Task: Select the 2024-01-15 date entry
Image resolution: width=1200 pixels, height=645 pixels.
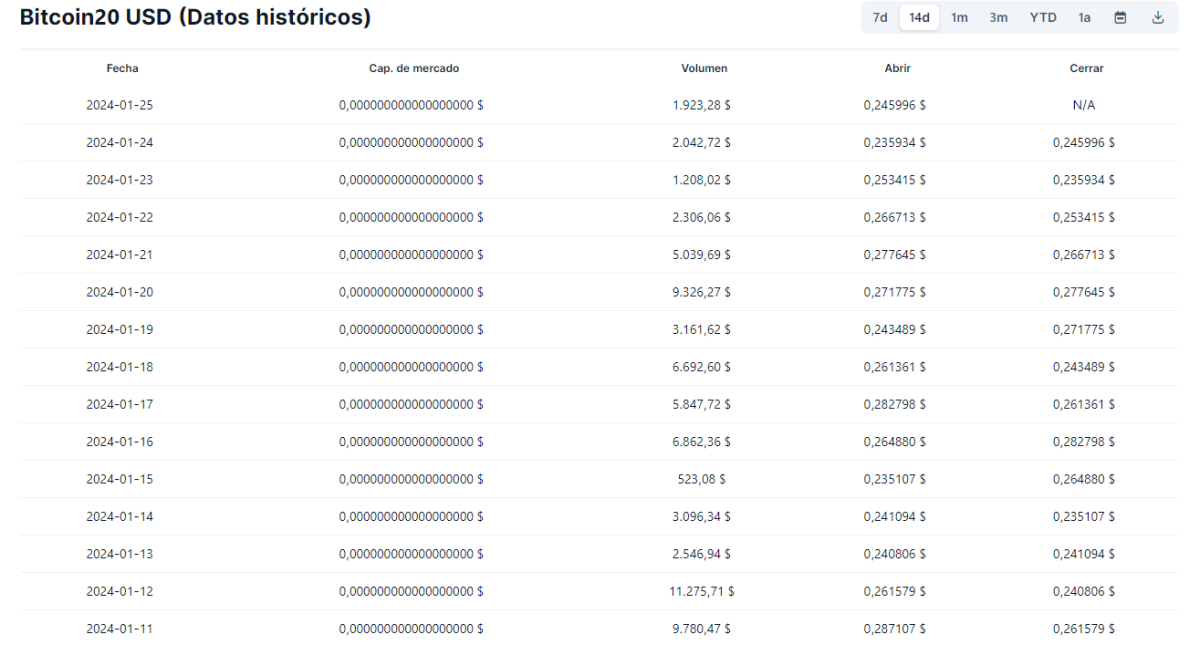Action: coord(122,478)
